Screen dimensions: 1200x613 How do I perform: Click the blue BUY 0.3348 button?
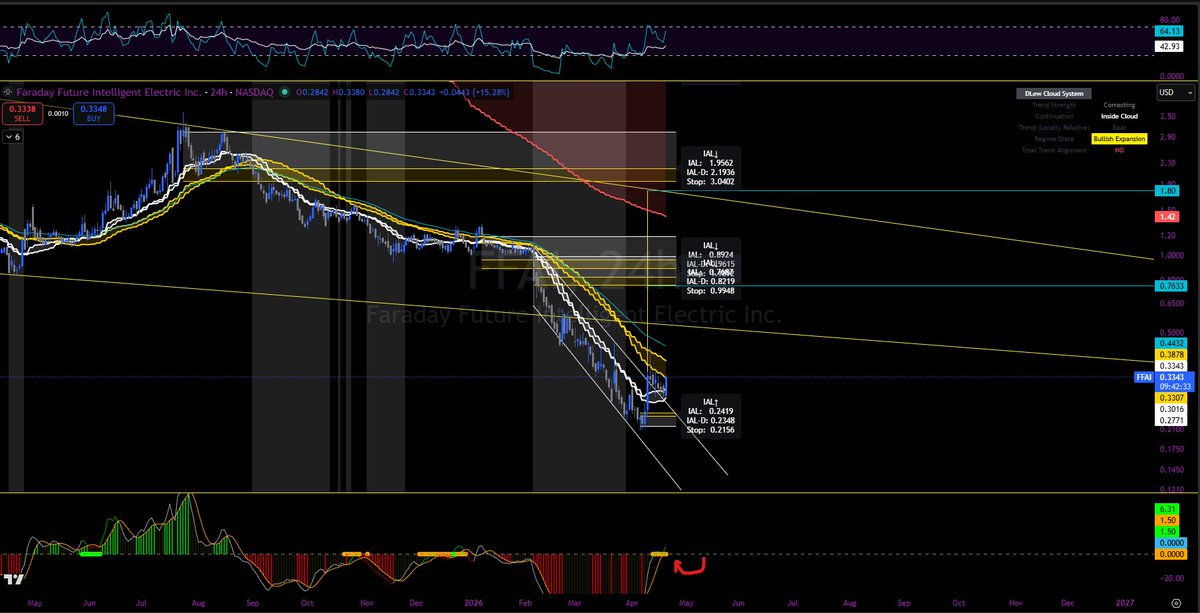click(96, 113)
